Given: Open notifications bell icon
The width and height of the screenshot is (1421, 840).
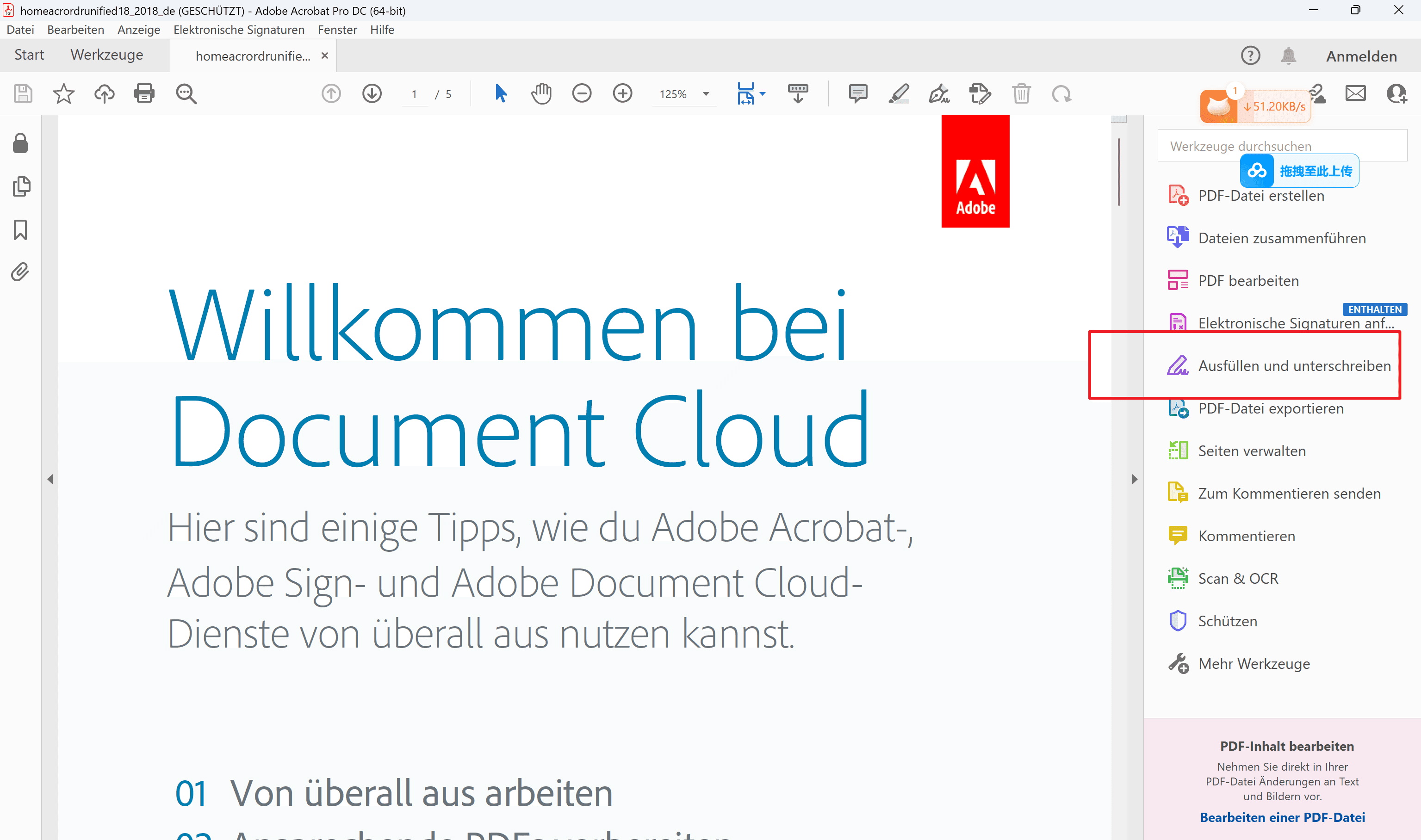Looking at the screenshot, I should click(1289, 56).
